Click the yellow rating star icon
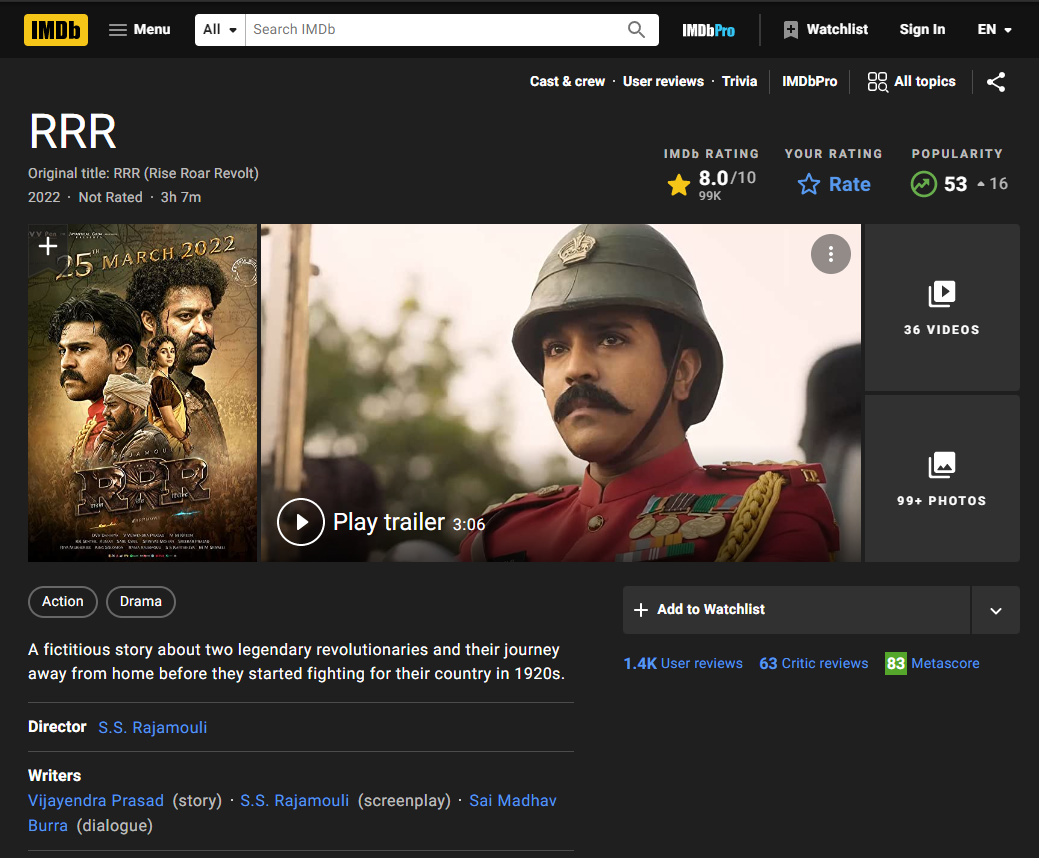The height and width of the screenshot is (858, 1039). [x=679, y=185]
